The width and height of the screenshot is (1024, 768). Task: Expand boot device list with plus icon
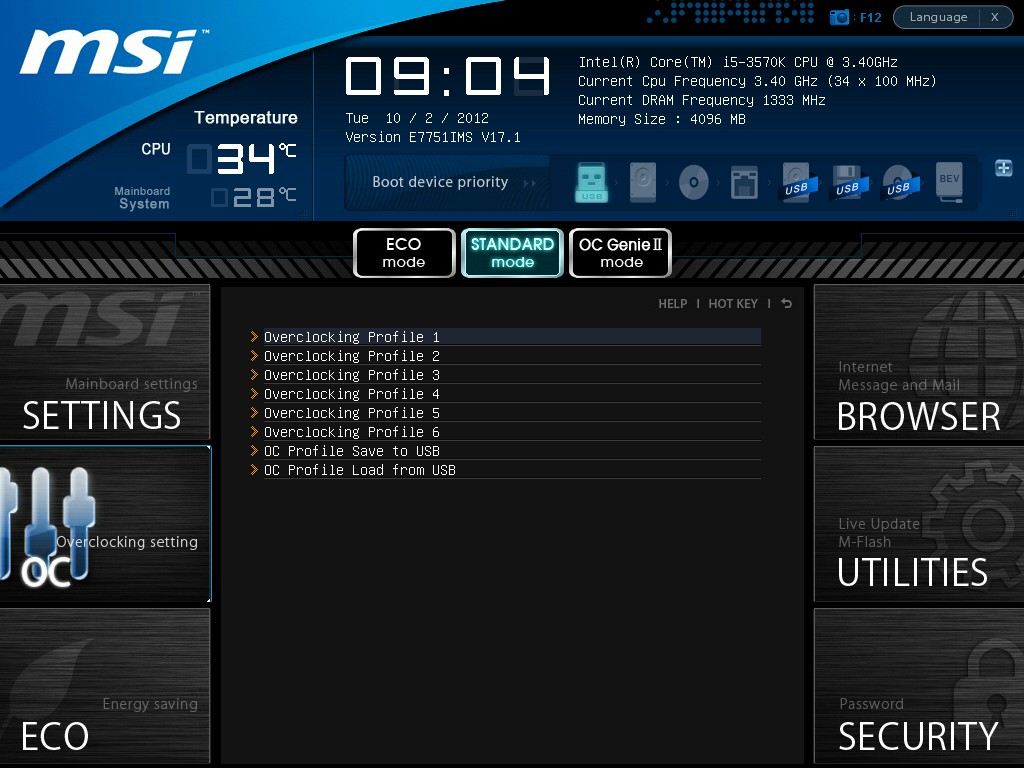click(x=1003, y=168)
